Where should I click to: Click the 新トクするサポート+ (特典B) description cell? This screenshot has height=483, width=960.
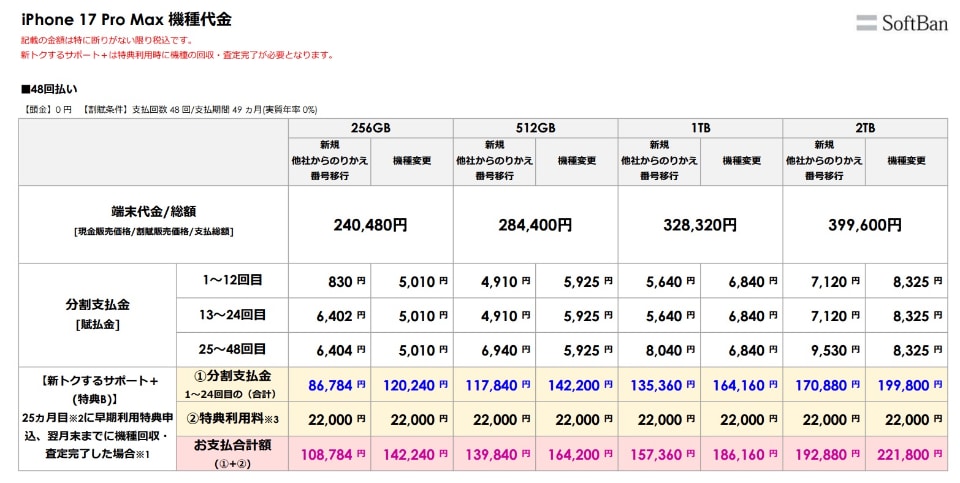98,419
